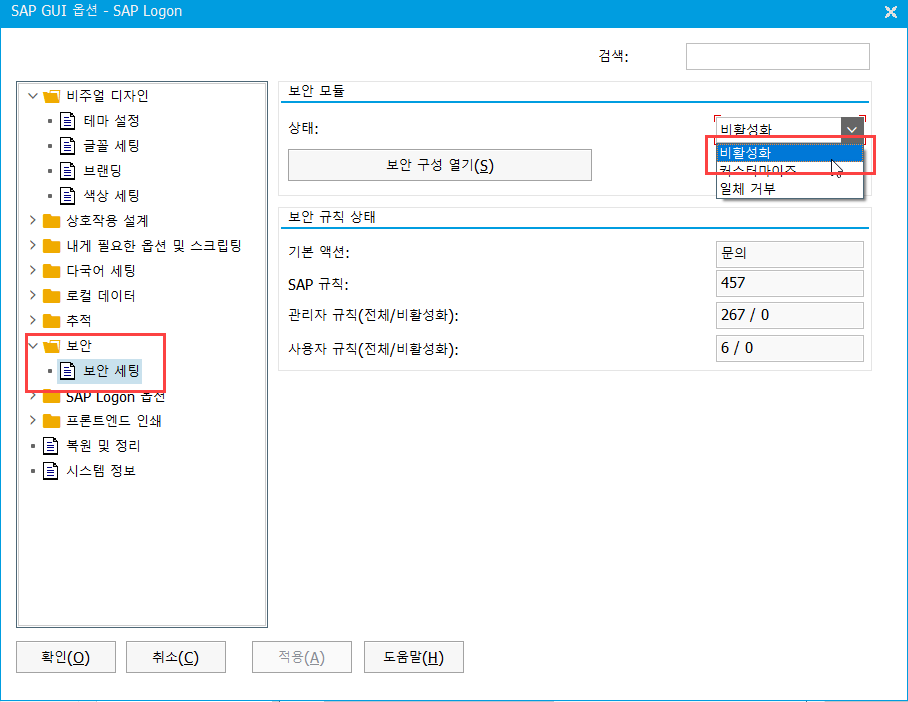This screenshot has width=908, height=702.
Task: Click the 보안 세팅 document icon
Action: point(68,371)
